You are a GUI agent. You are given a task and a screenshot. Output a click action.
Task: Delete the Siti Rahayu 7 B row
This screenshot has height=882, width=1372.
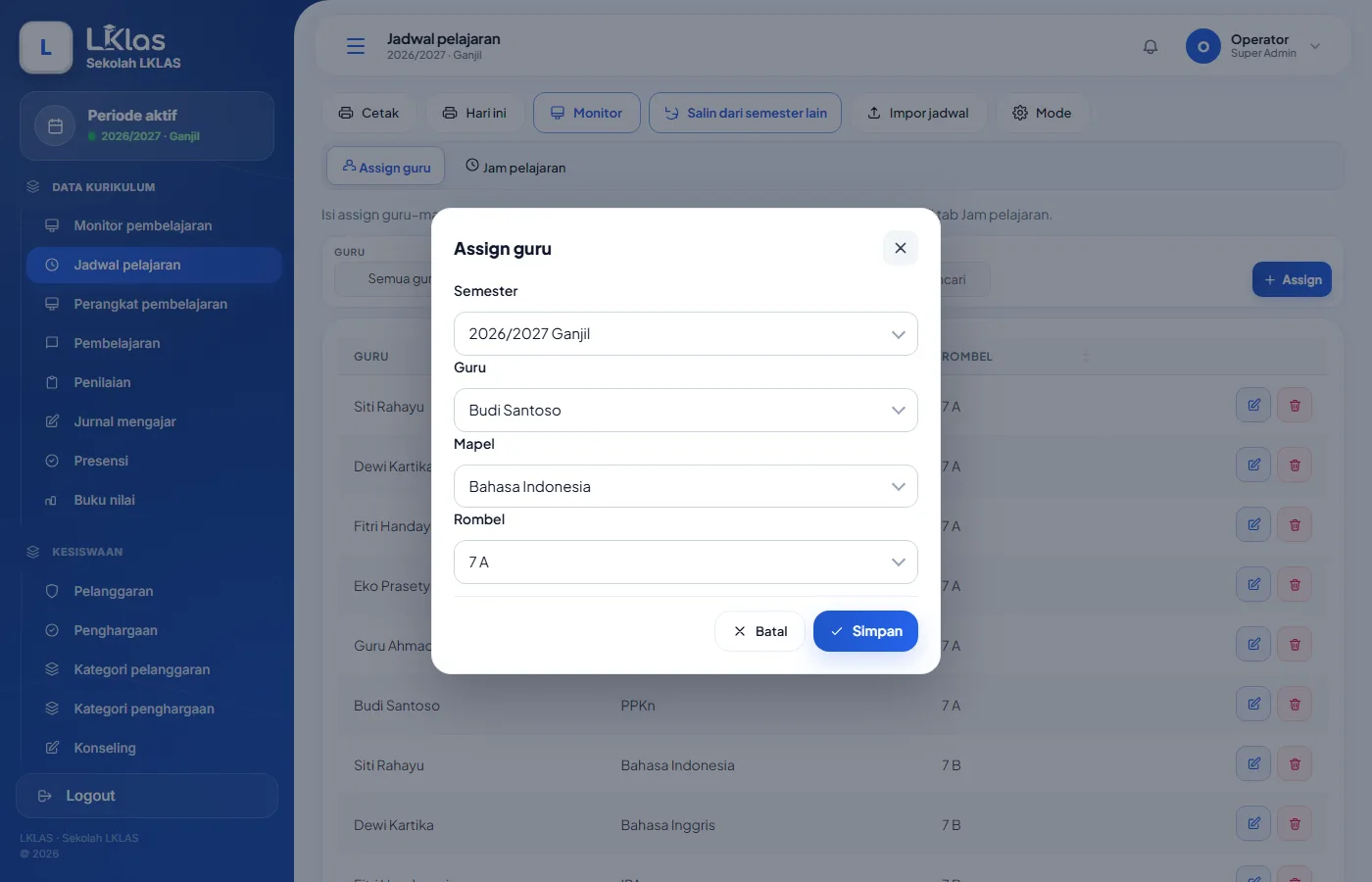1295,763
